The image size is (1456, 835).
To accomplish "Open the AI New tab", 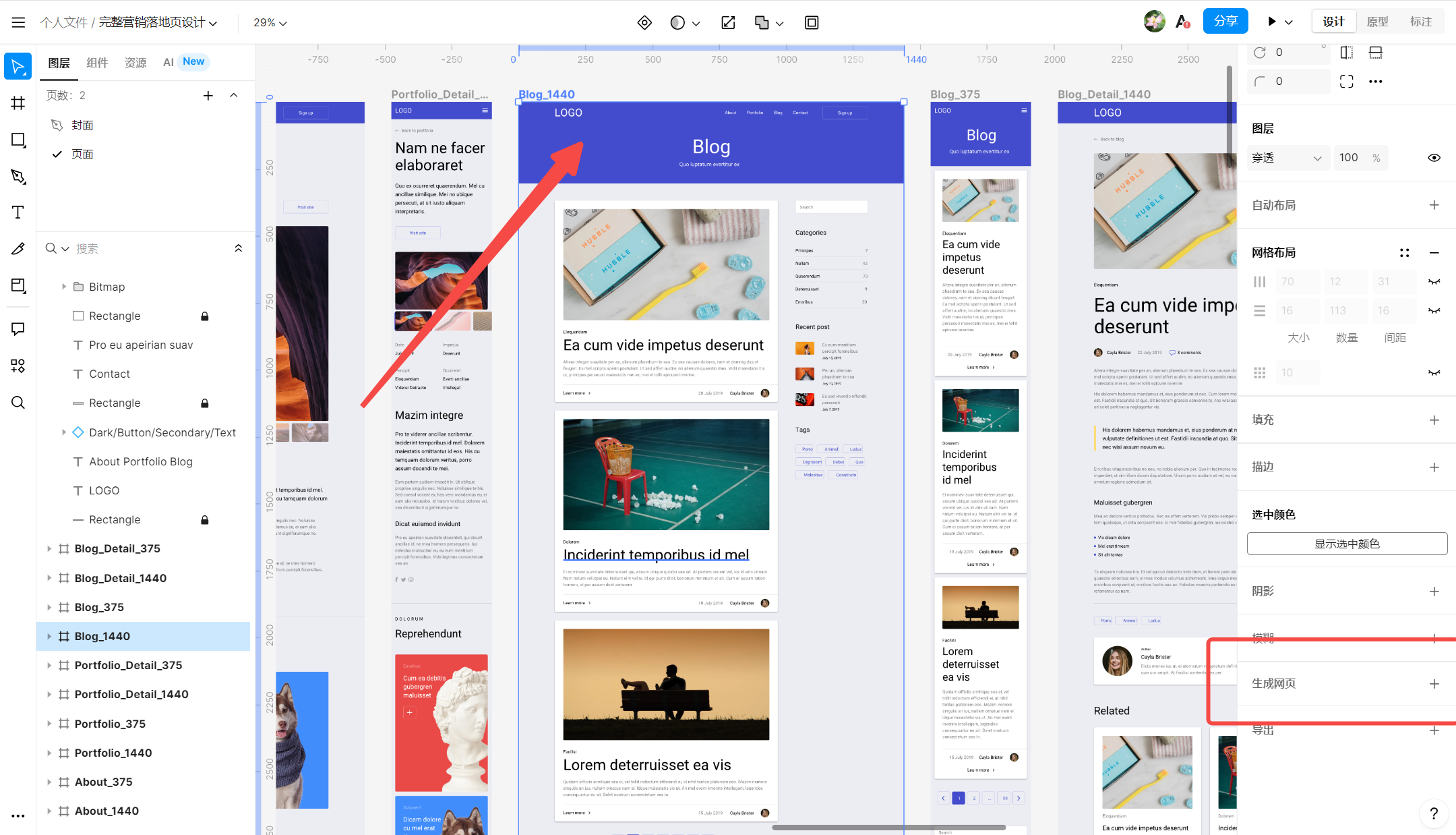I will (x=185, y=62).
